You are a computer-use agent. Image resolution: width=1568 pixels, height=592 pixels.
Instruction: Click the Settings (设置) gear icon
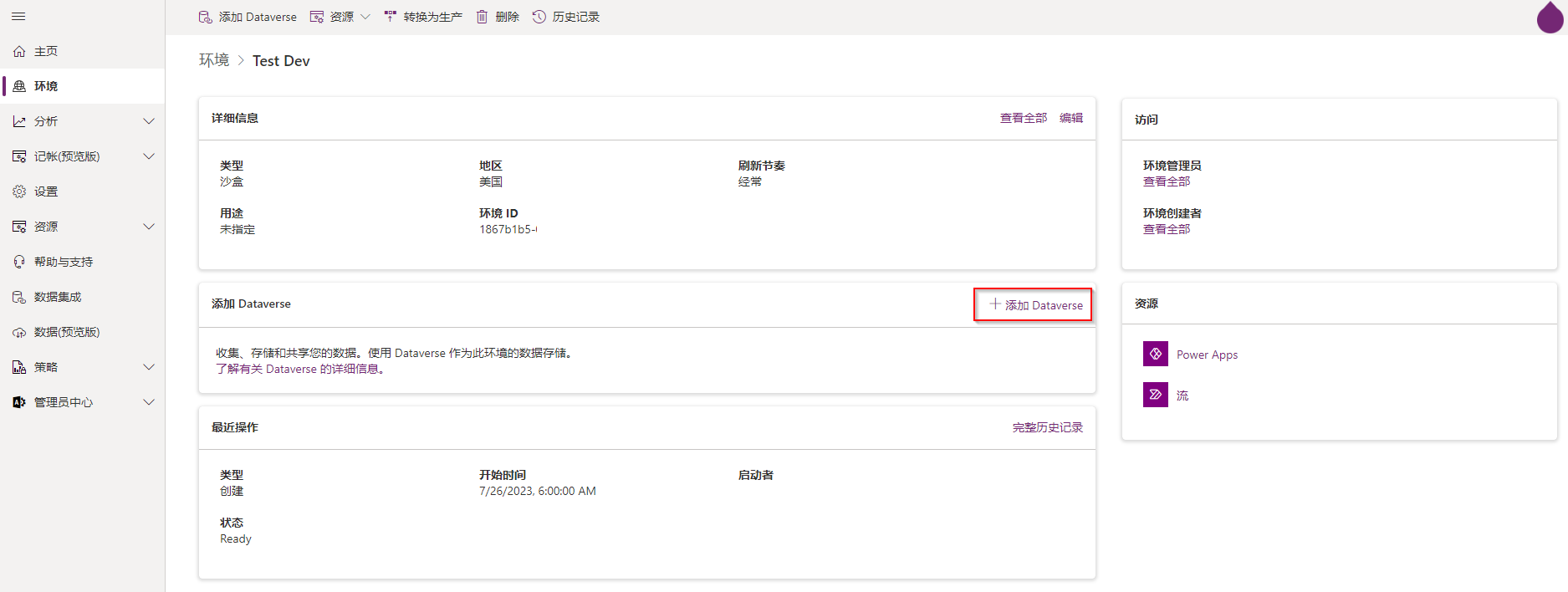[19, 191]
